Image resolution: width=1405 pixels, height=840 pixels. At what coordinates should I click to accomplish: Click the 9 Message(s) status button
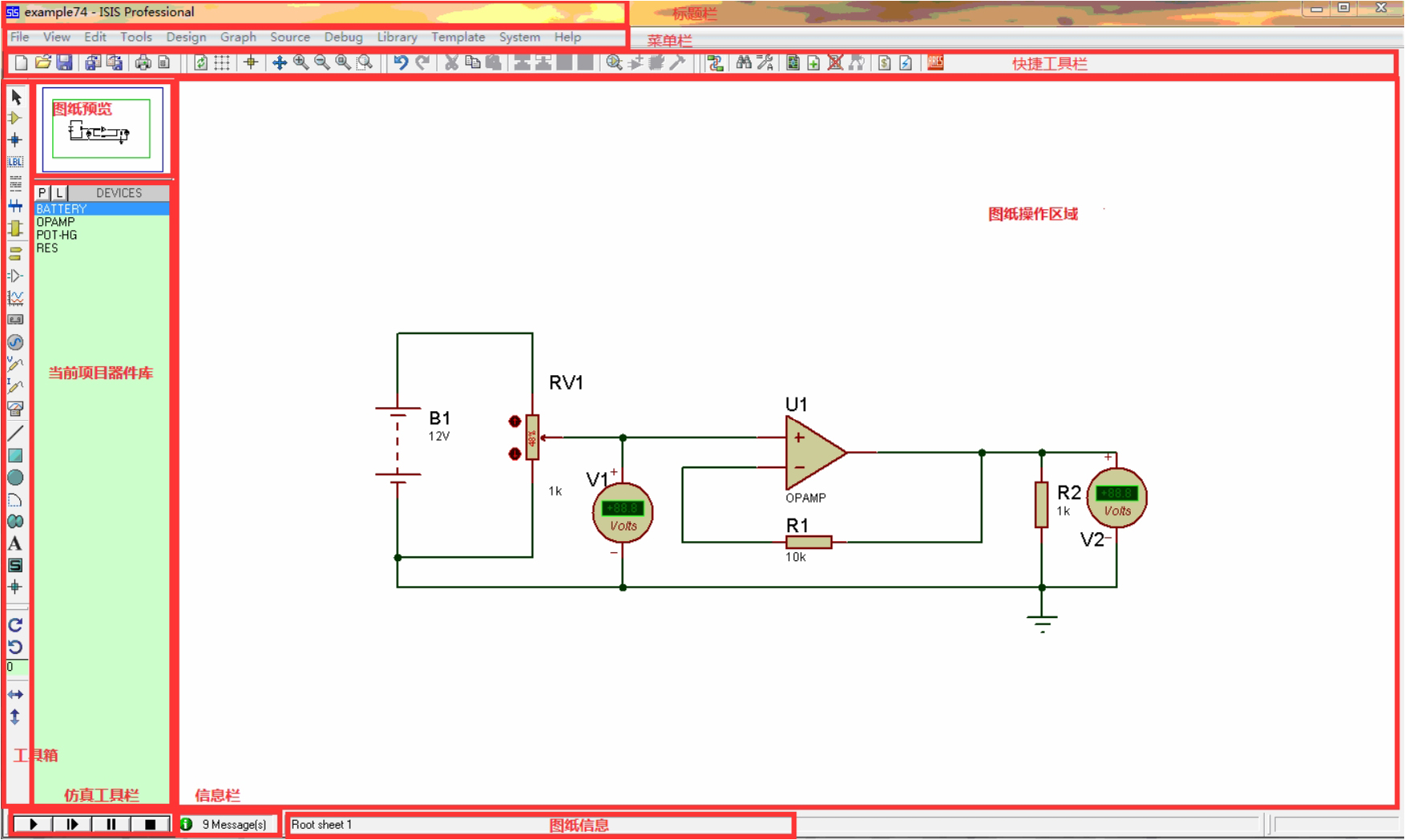[228, 824]
